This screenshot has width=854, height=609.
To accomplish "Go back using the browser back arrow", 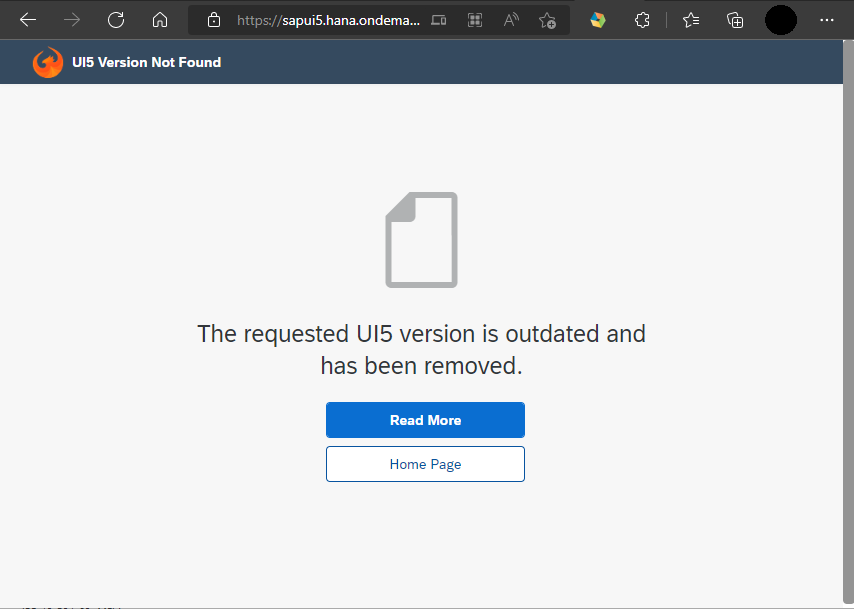I will coord(28,20).
